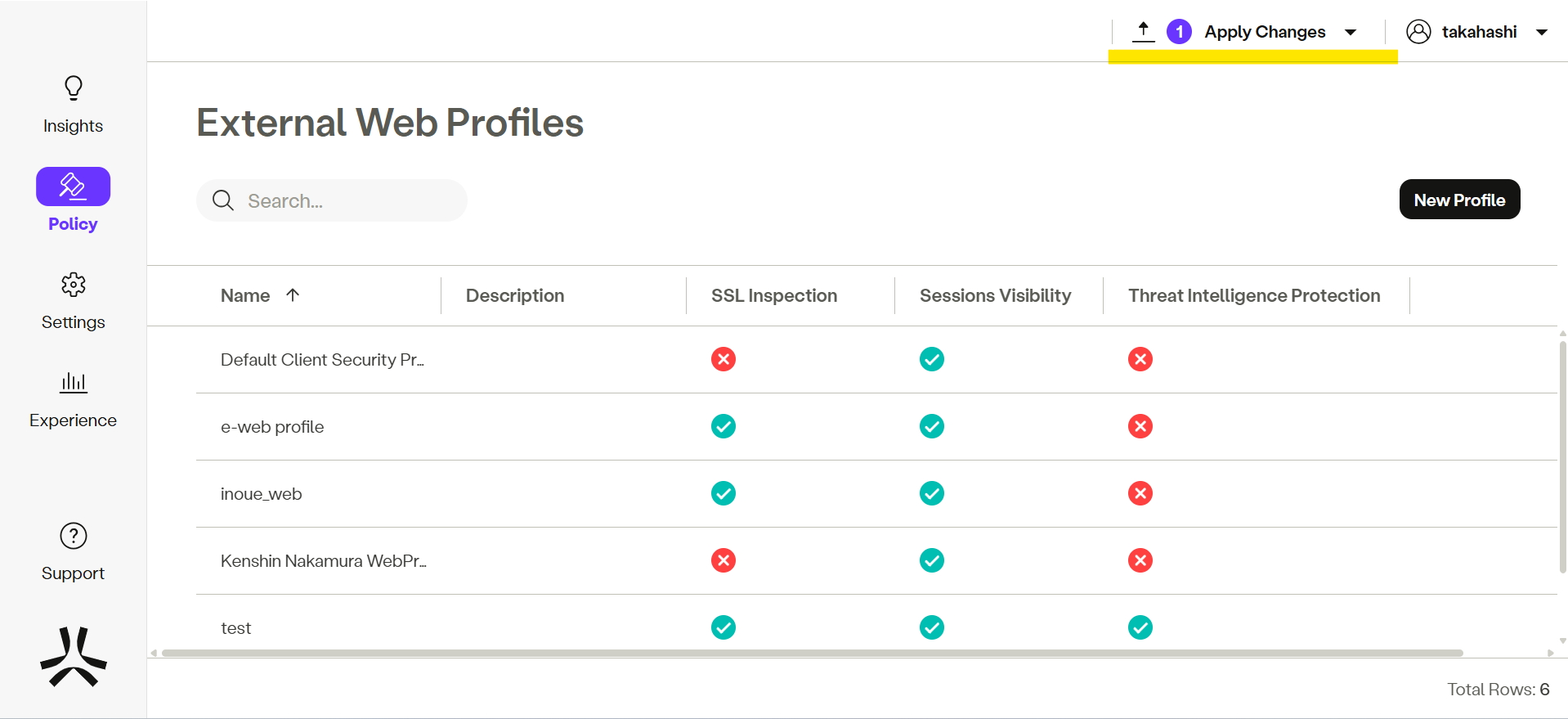The image size is (1568, 719).
Task: Open the Experience bar chart icon
Action: 73,383
